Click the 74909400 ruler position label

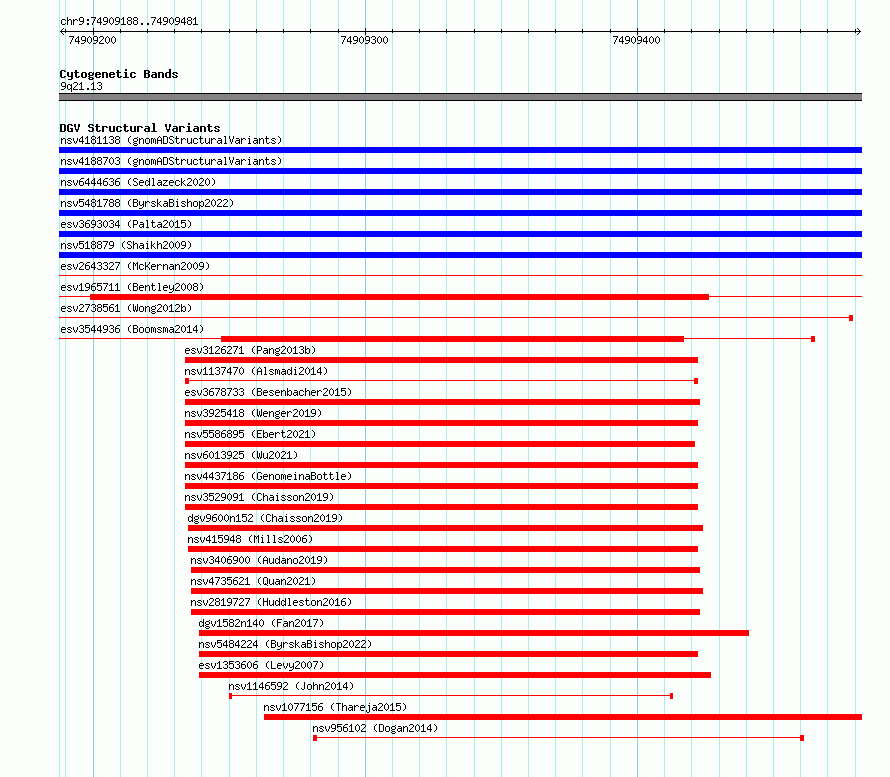pos(636,40)
